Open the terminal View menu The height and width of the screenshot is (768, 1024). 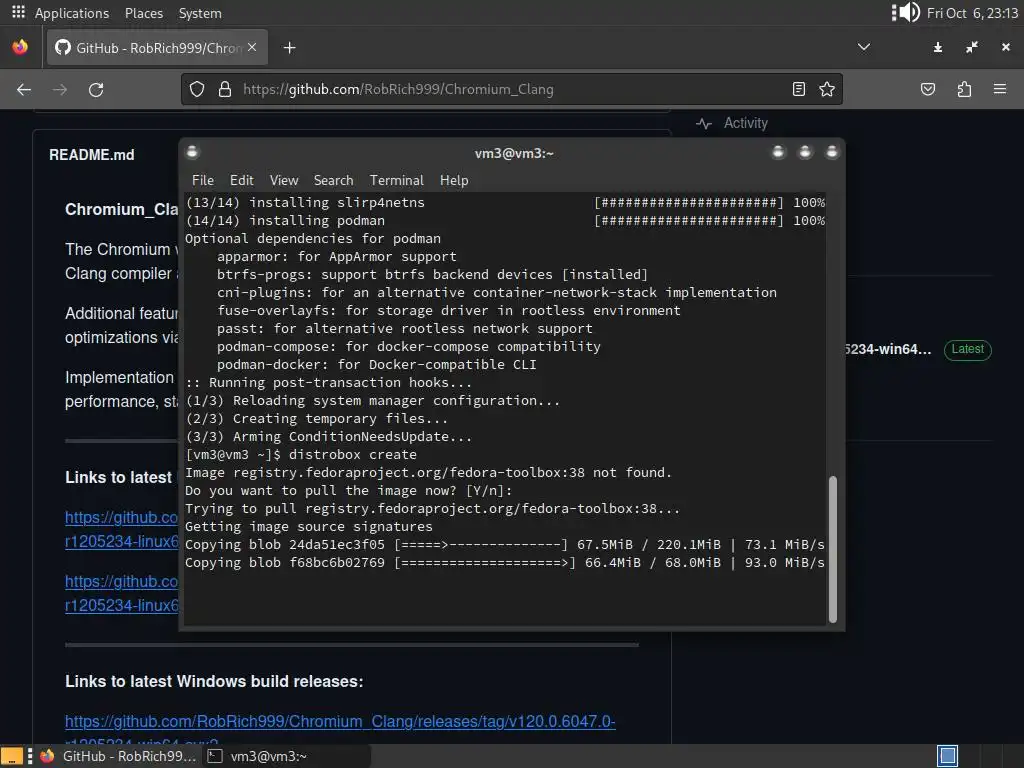tap(283, 180)
